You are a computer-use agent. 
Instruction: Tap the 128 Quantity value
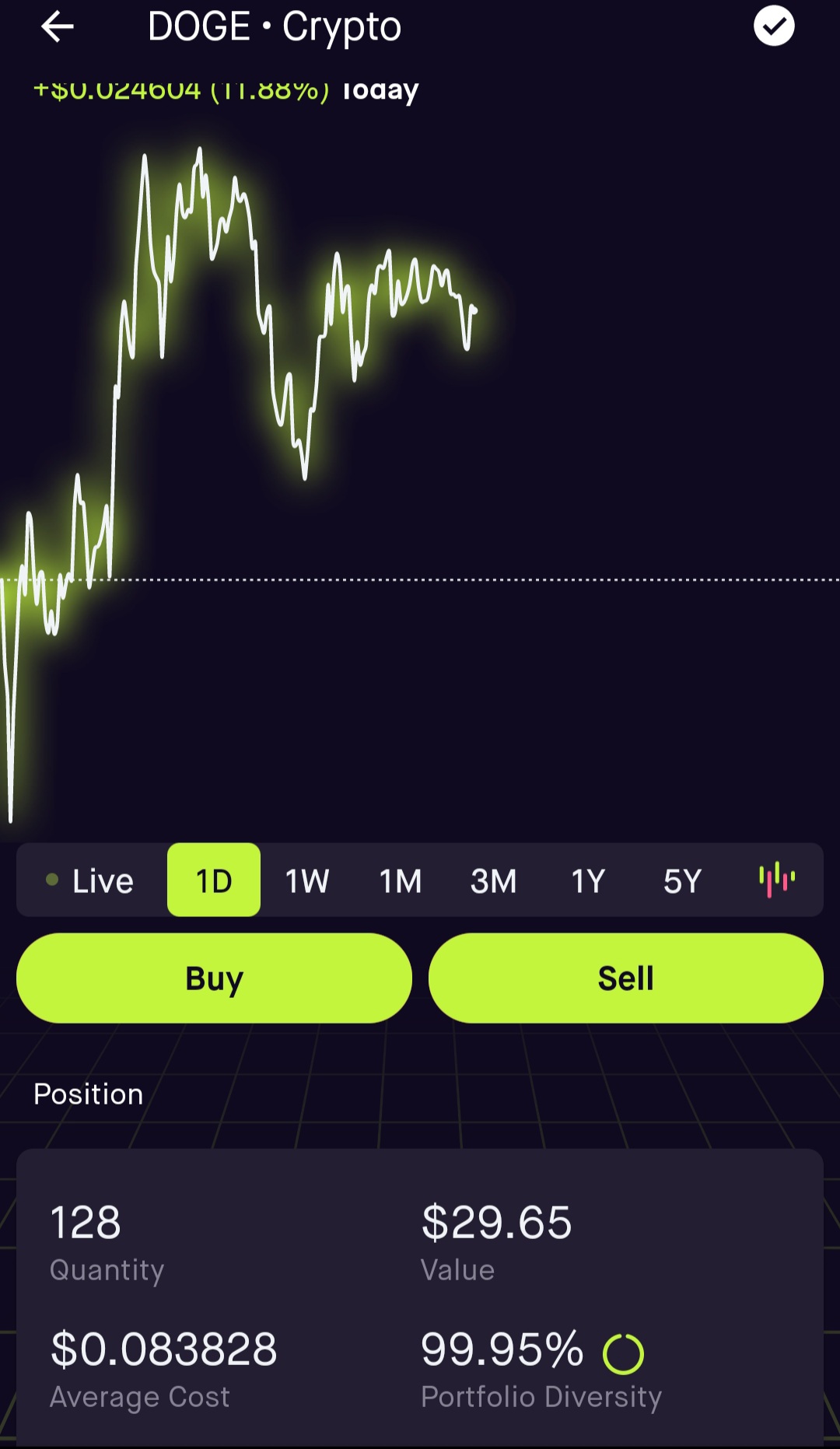tap(86, 1222)
